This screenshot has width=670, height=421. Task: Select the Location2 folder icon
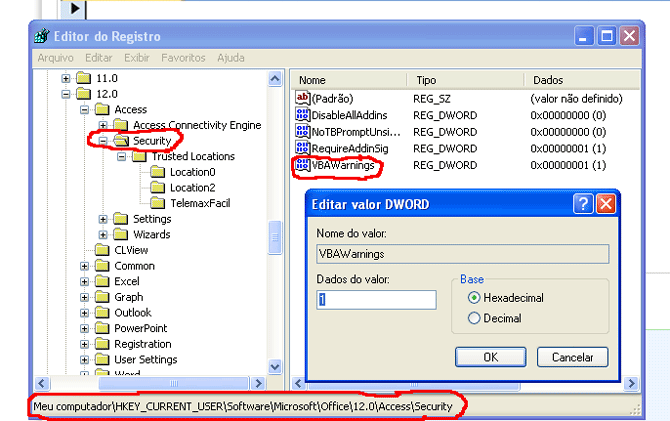pyautogui.click(x=158, y=188)
